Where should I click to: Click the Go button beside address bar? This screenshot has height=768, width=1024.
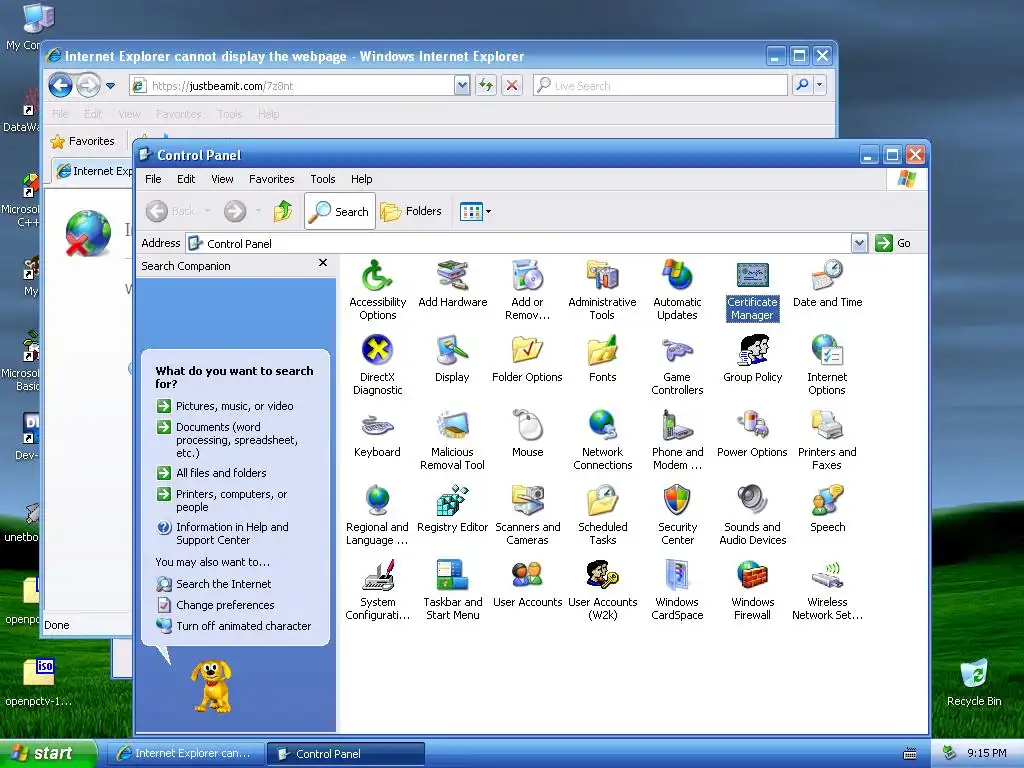[x=893, y=243]
